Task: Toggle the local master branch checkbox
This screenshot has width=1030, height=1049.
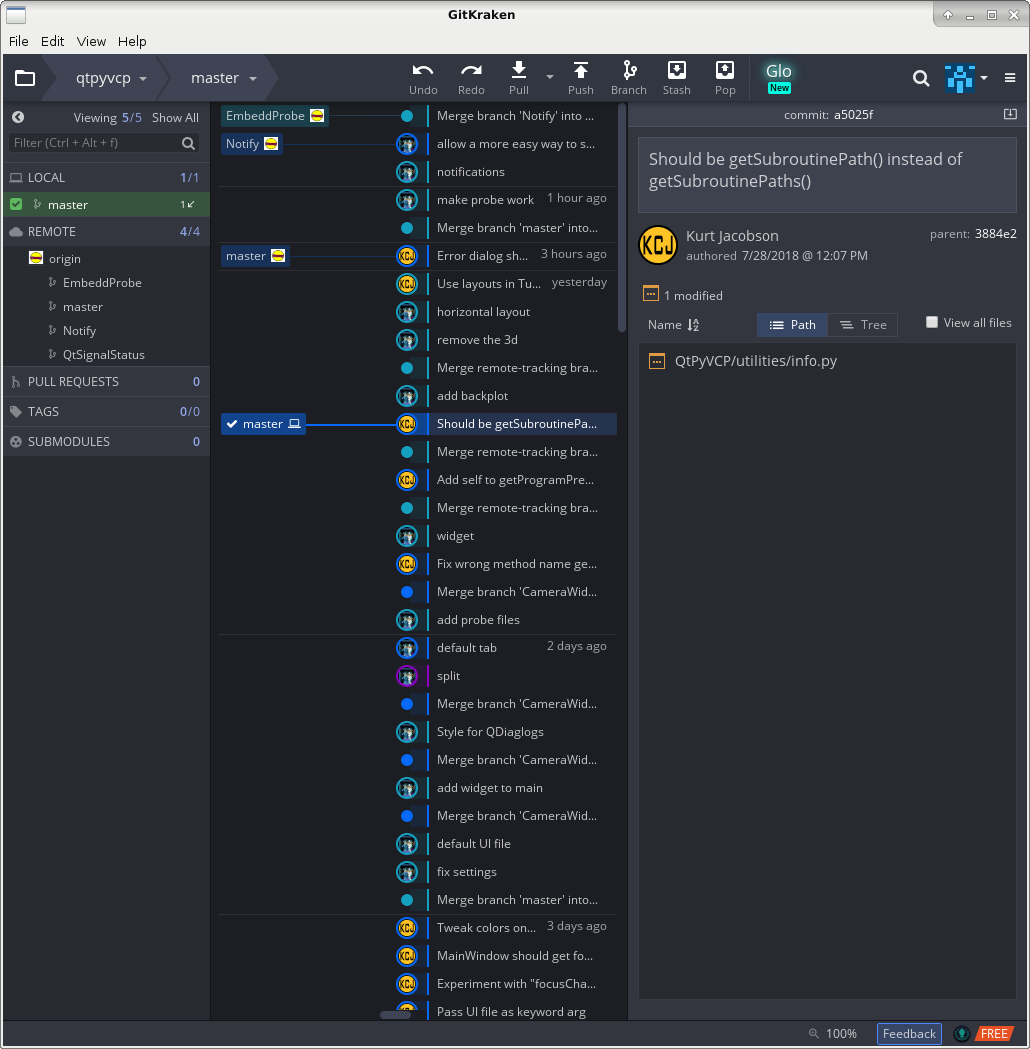Action: (16, 204)
